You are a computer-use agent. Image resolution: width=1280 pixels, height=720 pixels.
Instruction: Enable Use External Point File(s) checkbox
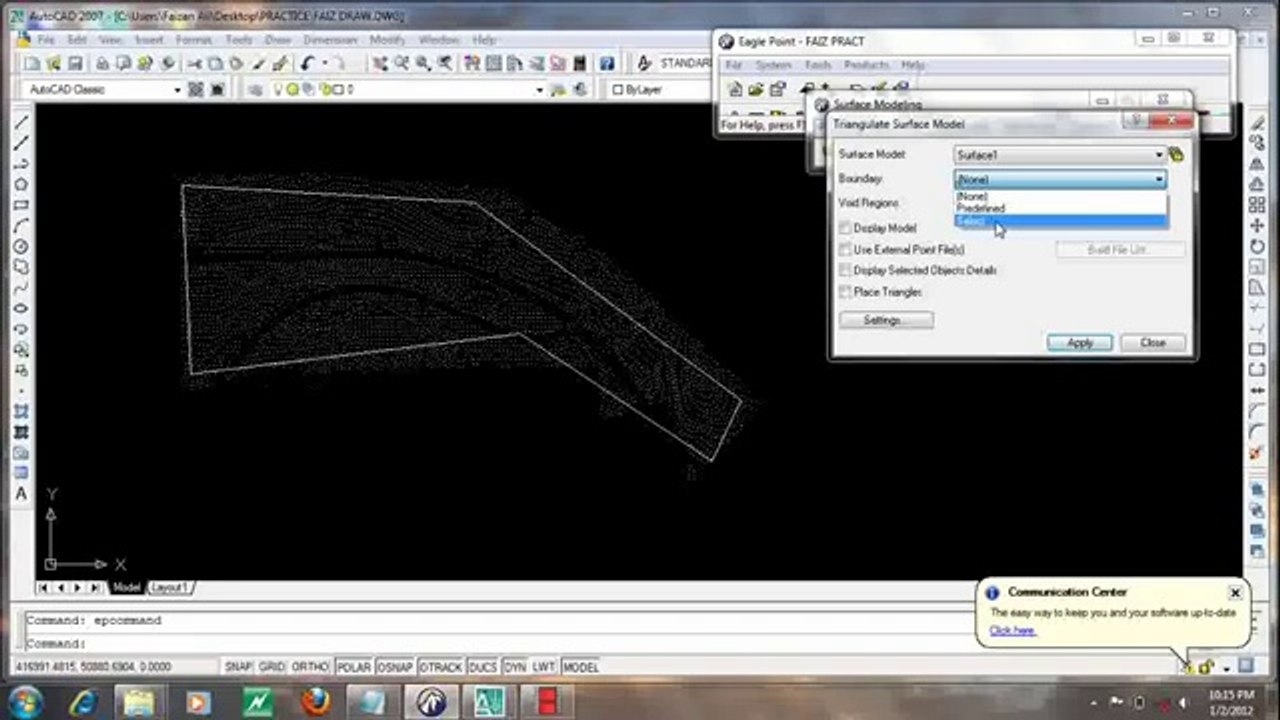pyautogui.click(x=846, y=249)
